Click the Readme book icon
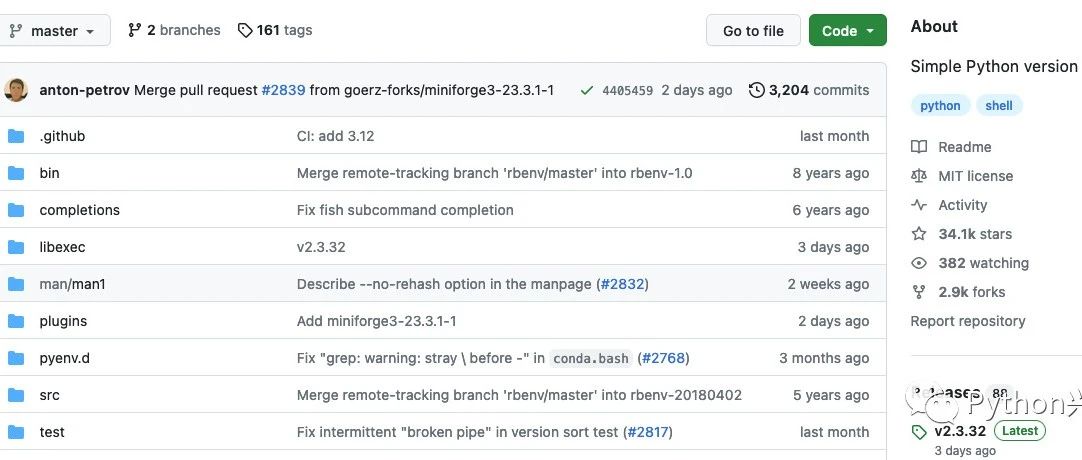The width and height of the screenshot is (1082, 460). (x=919, y=147)
